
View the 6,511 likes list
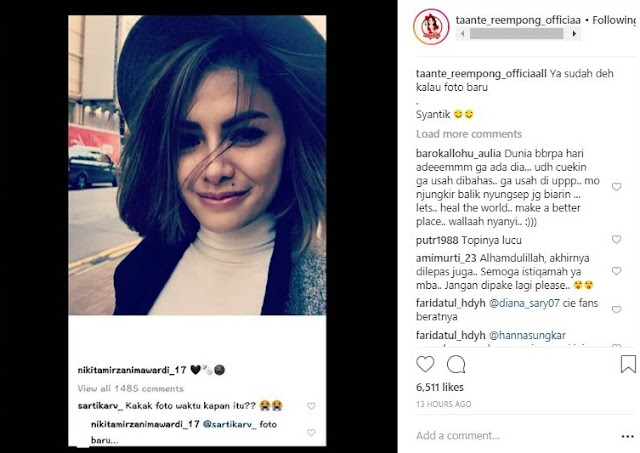440,387
